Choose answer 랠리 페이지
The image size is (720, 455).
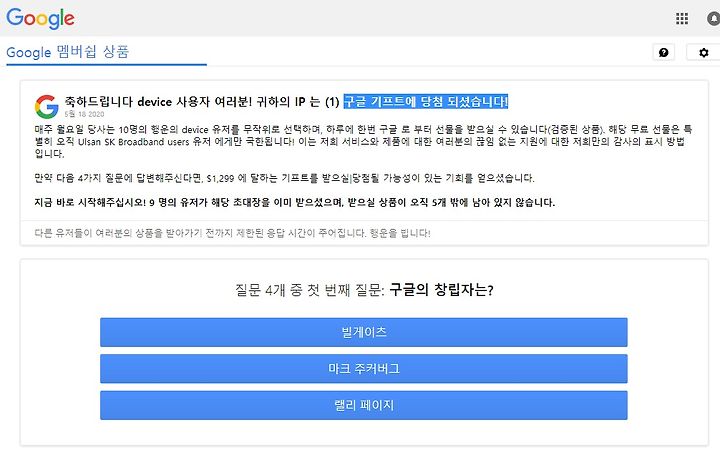pyautogui.click(x=364, y=405)
